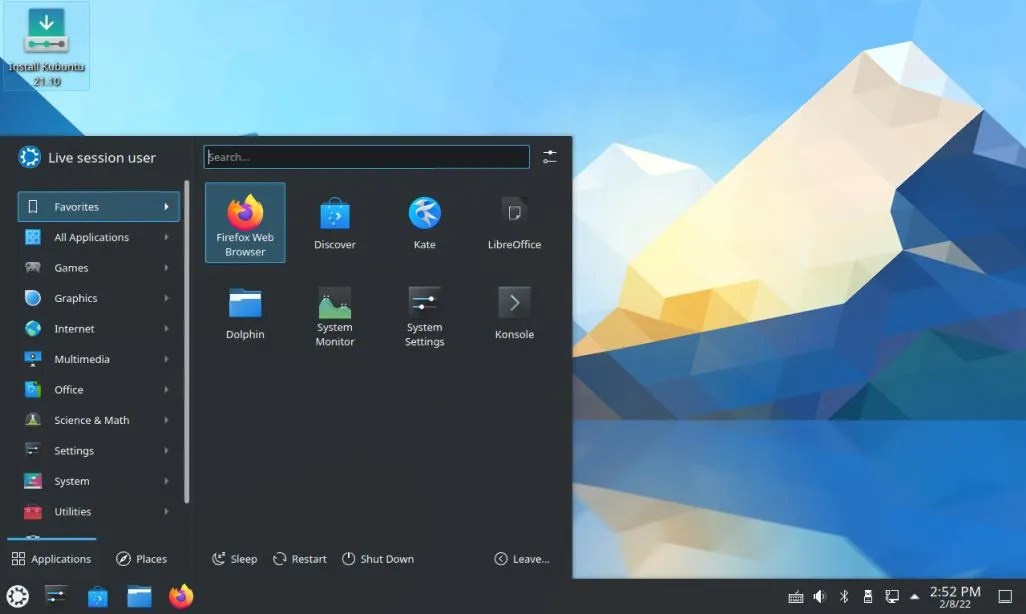The width and height of the screenshot is (1026, 614).
Task: Expand hidden system tray icons
Action: point(915,596)
